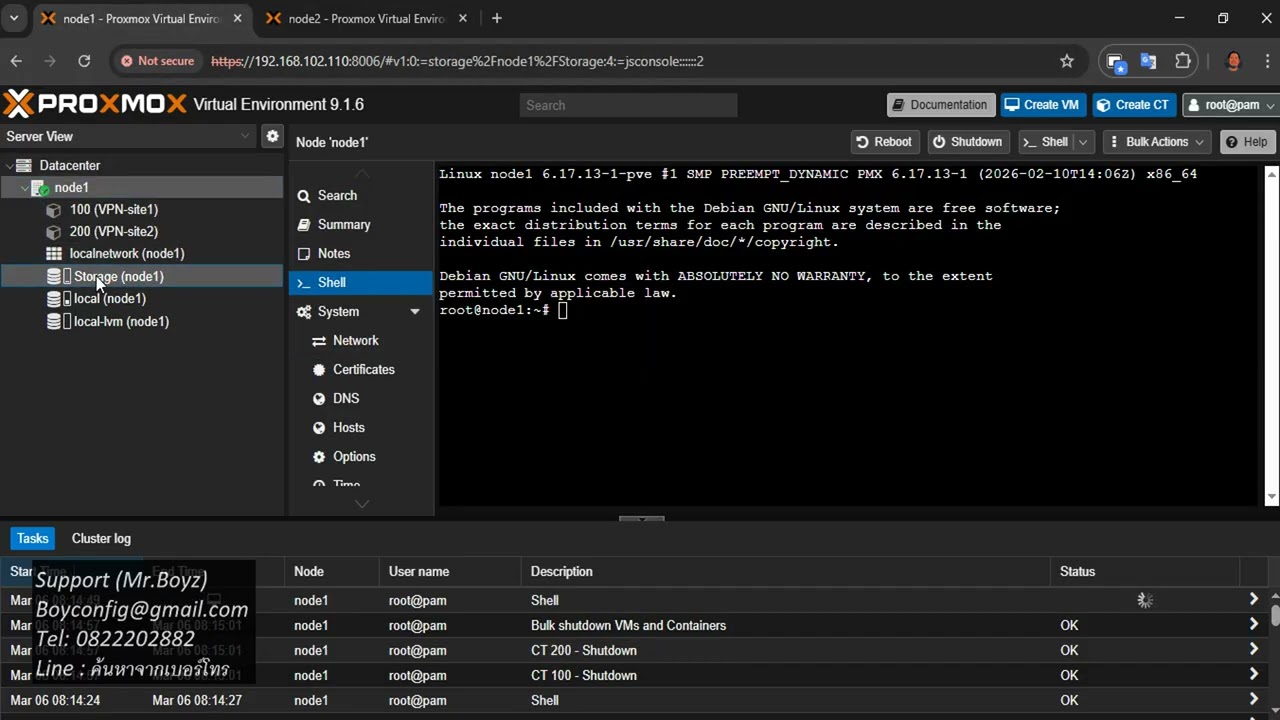Select Storage (node1) in resource tree
Viewport: 1280px width, 720px height.
118,276
